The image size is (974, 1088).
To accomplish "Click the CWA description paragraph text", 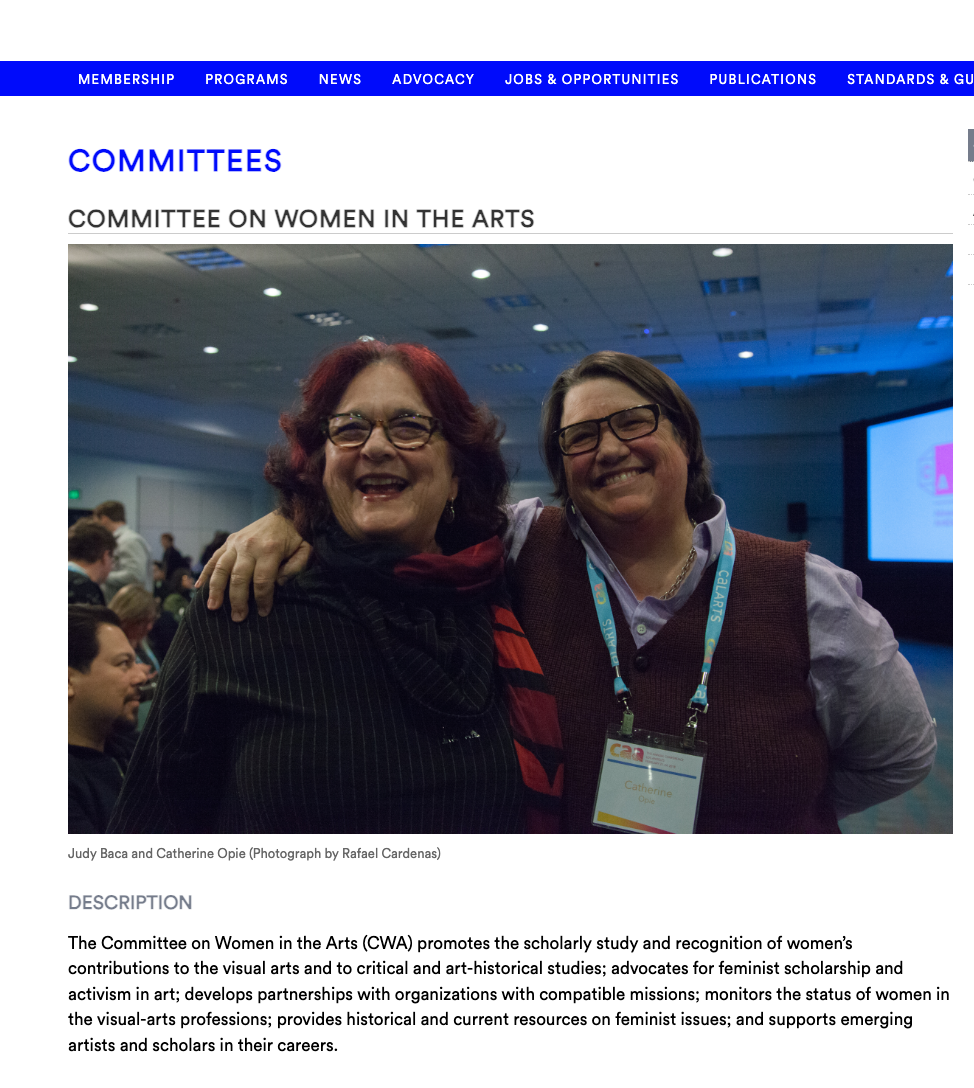I will [x=509, y=994].
